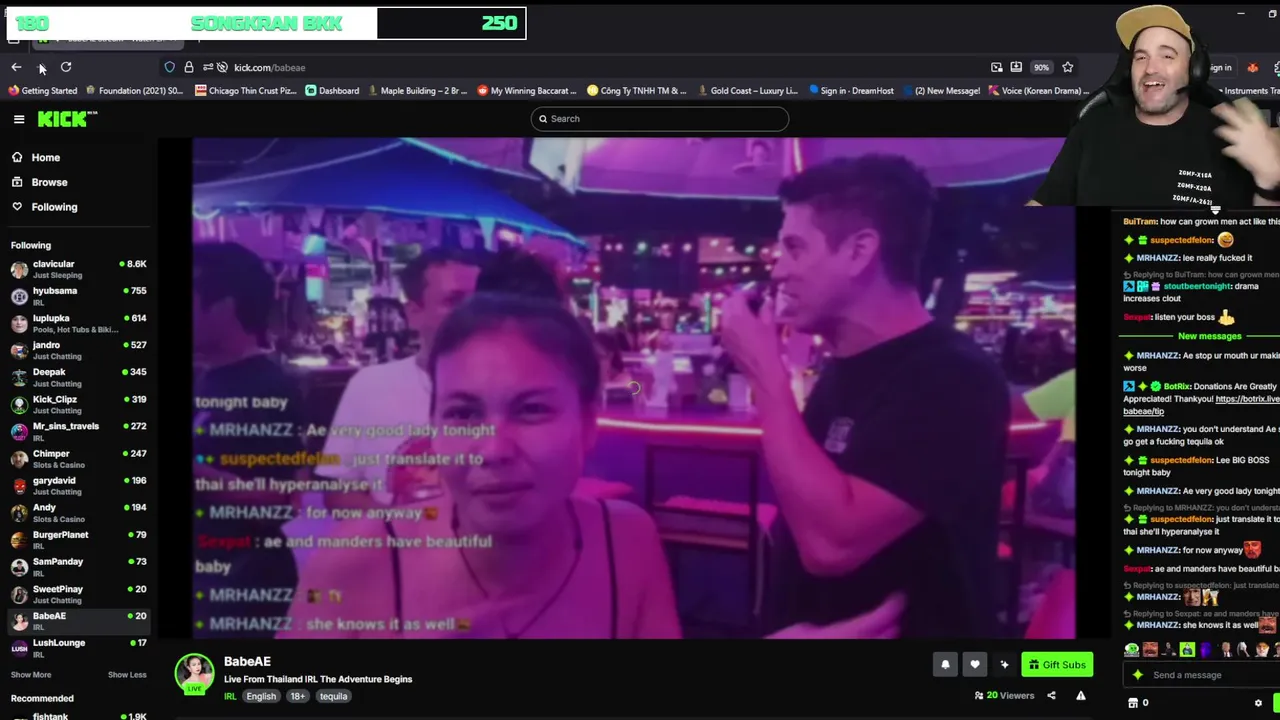This screenshot has width=1280, height=720.
Task: Click the sparkle subscribe icon
Action: tap(1004, 664)
